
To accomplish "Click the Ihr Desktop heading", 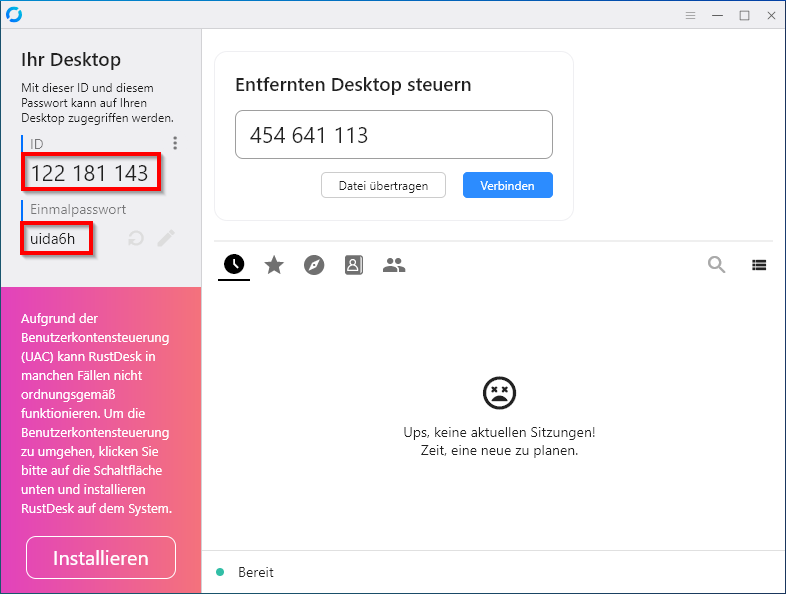I will click(x=71, y=60).
